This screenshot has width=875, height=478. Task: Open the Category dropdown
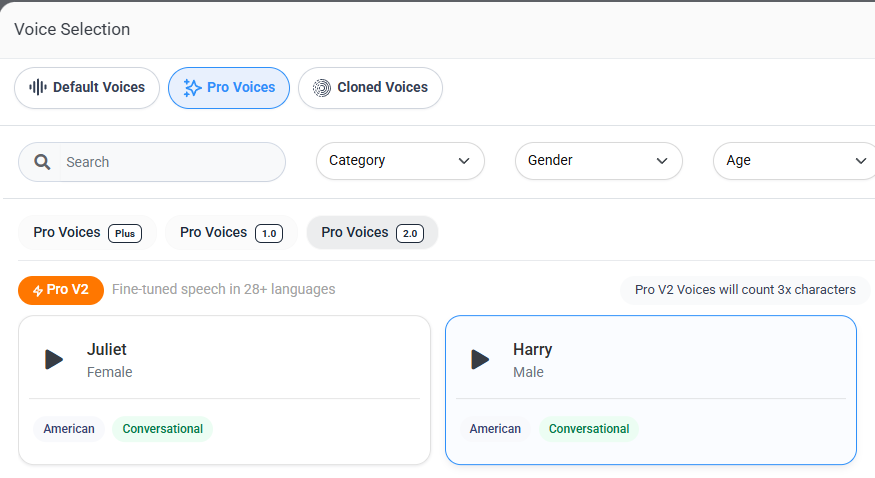pyautogui.click(x=400, y=161)
